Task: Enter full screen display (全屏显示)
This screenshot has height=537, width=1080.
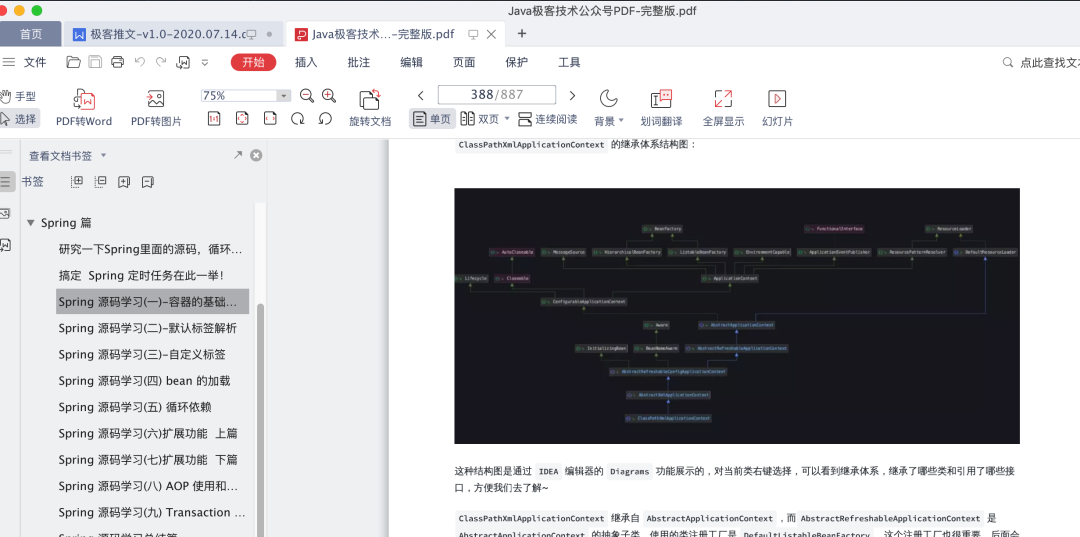Action: (723, 108)
